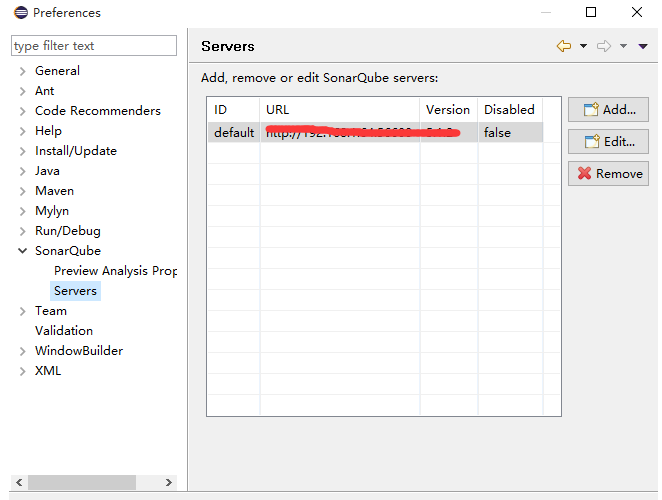662x500 pixels.
Task: Open the preferences view menu triangle
Action: [643, 46]
